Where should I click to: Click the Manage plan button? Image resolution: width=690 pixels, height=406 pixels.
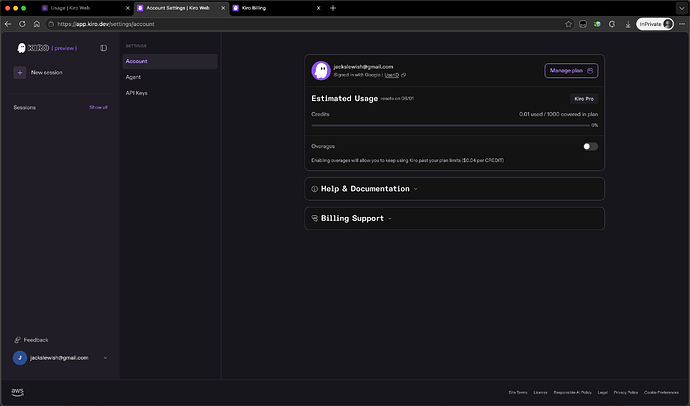point(571,71)
